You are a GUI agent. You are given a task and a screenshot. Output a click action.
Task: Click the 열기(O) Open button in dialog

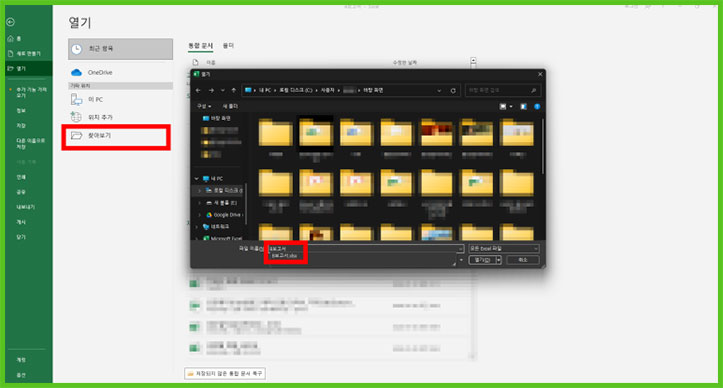click(x=482, y=260)
